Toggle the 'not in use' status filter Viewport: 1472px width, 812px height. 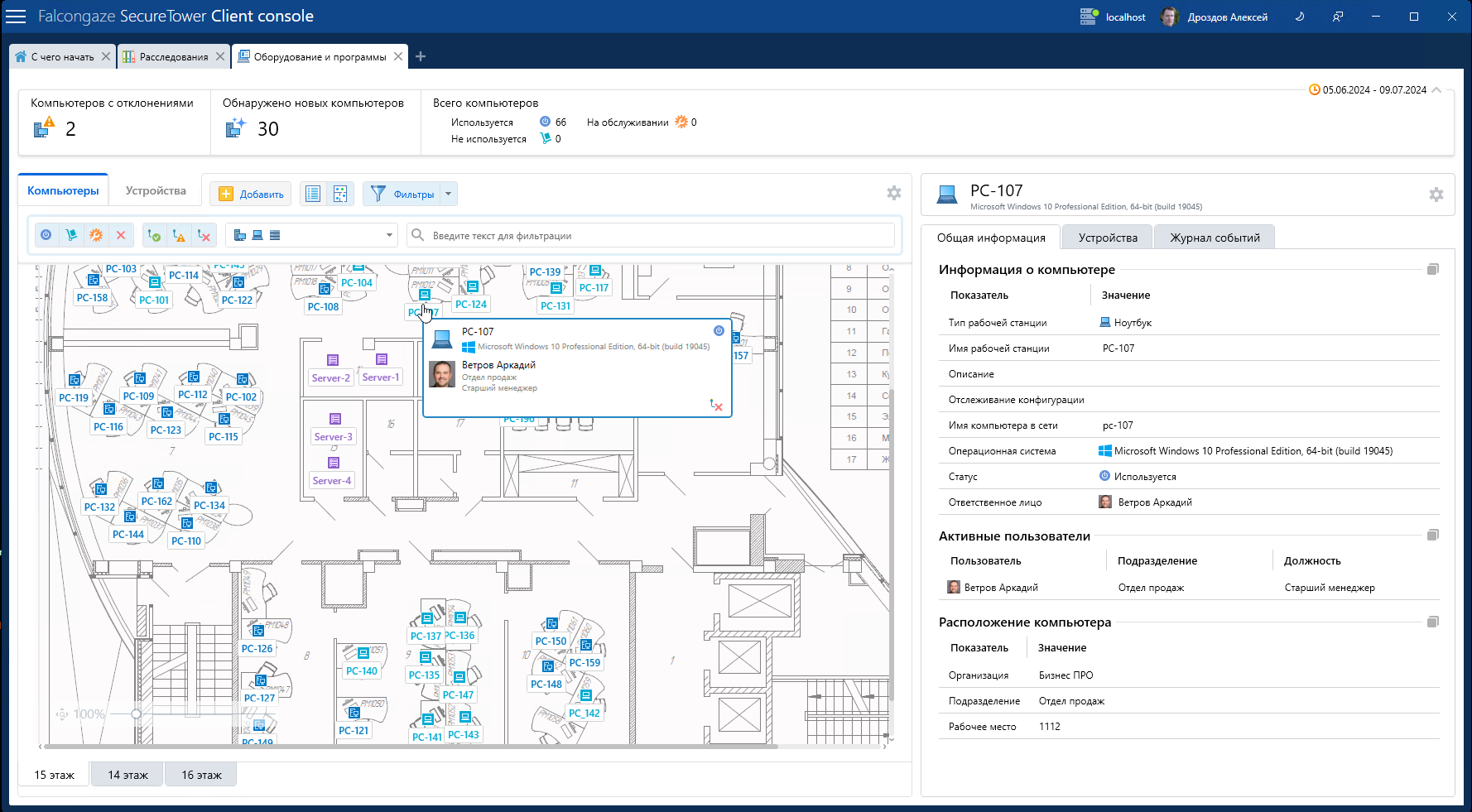(71, 235)
